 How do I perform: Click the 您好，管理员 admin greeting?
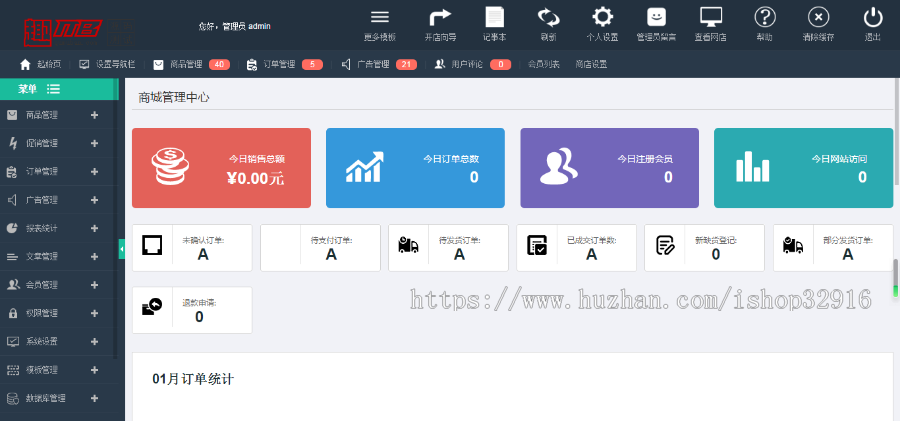click(234, 26)
